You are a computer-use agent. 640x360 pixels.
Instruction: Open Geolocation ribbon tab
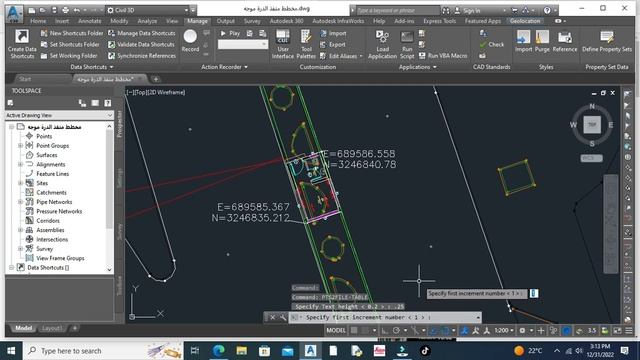[525, 21]
